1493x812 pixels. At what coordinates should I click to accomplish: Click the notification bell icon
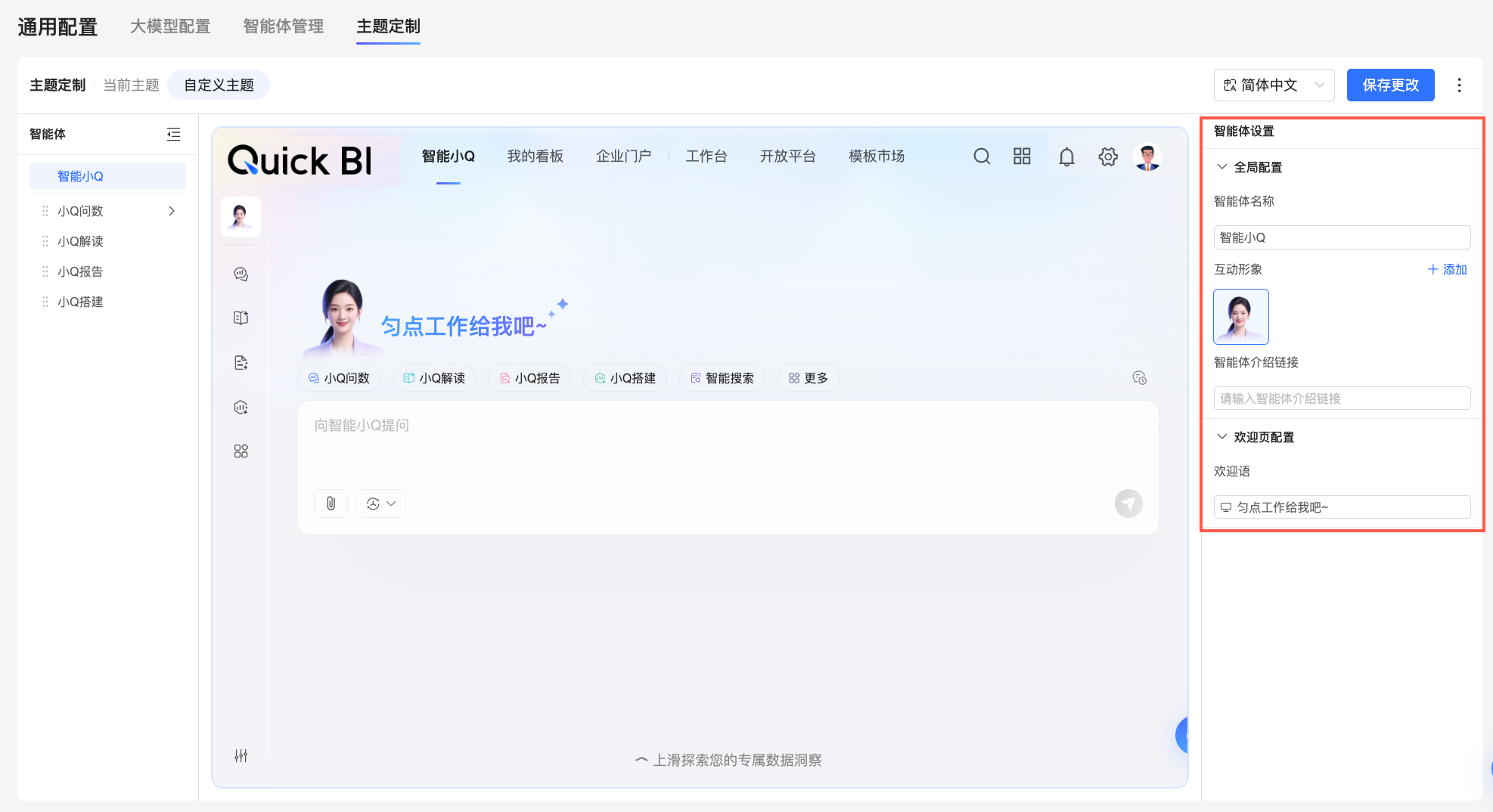coord(1066,157)
